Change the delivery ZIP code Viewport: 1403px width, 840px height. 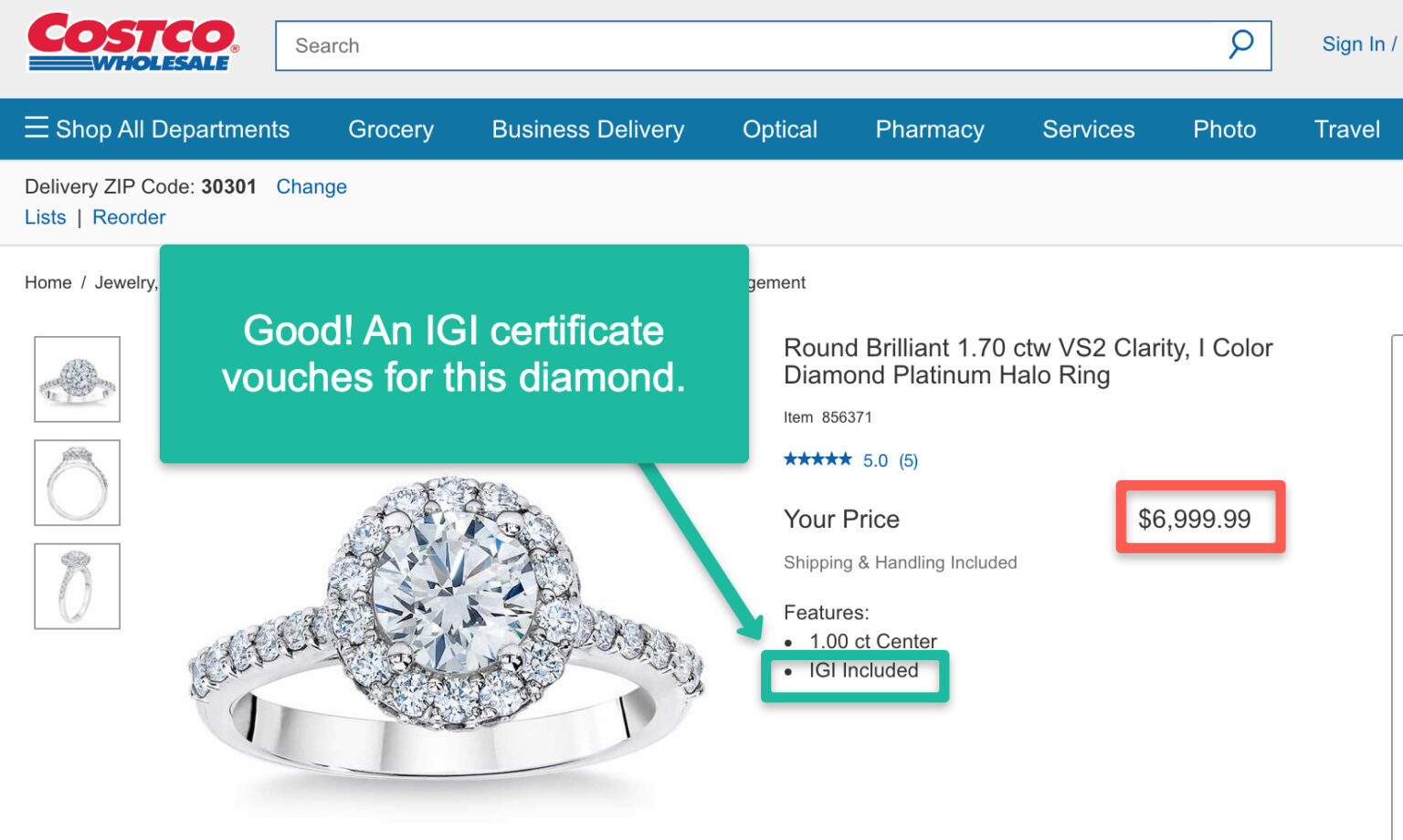(311, 186)
